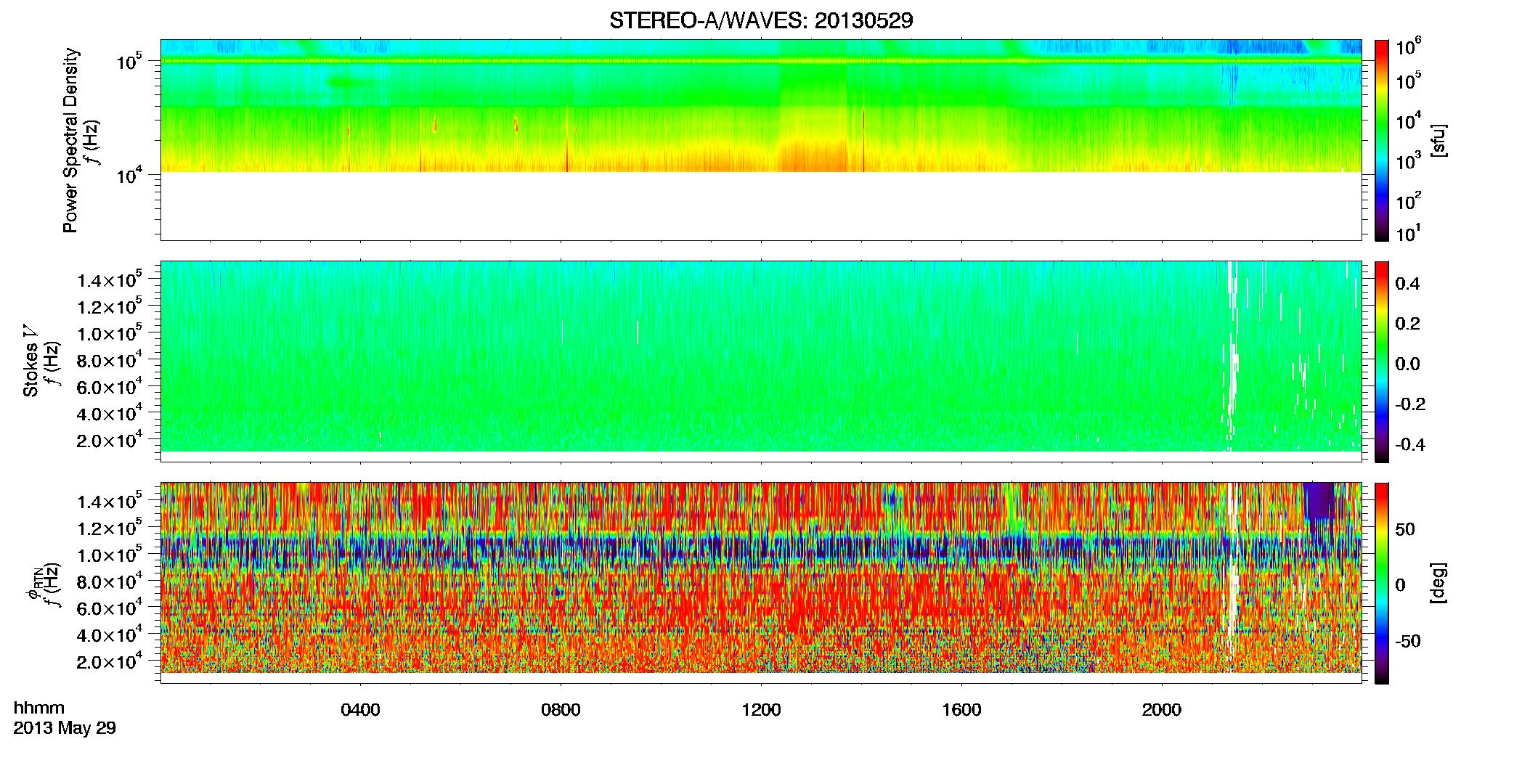The width and height of the screenshot is (1522, 784).
Task: Click the Power Spectral Density axis label
Action: point(70,140)
